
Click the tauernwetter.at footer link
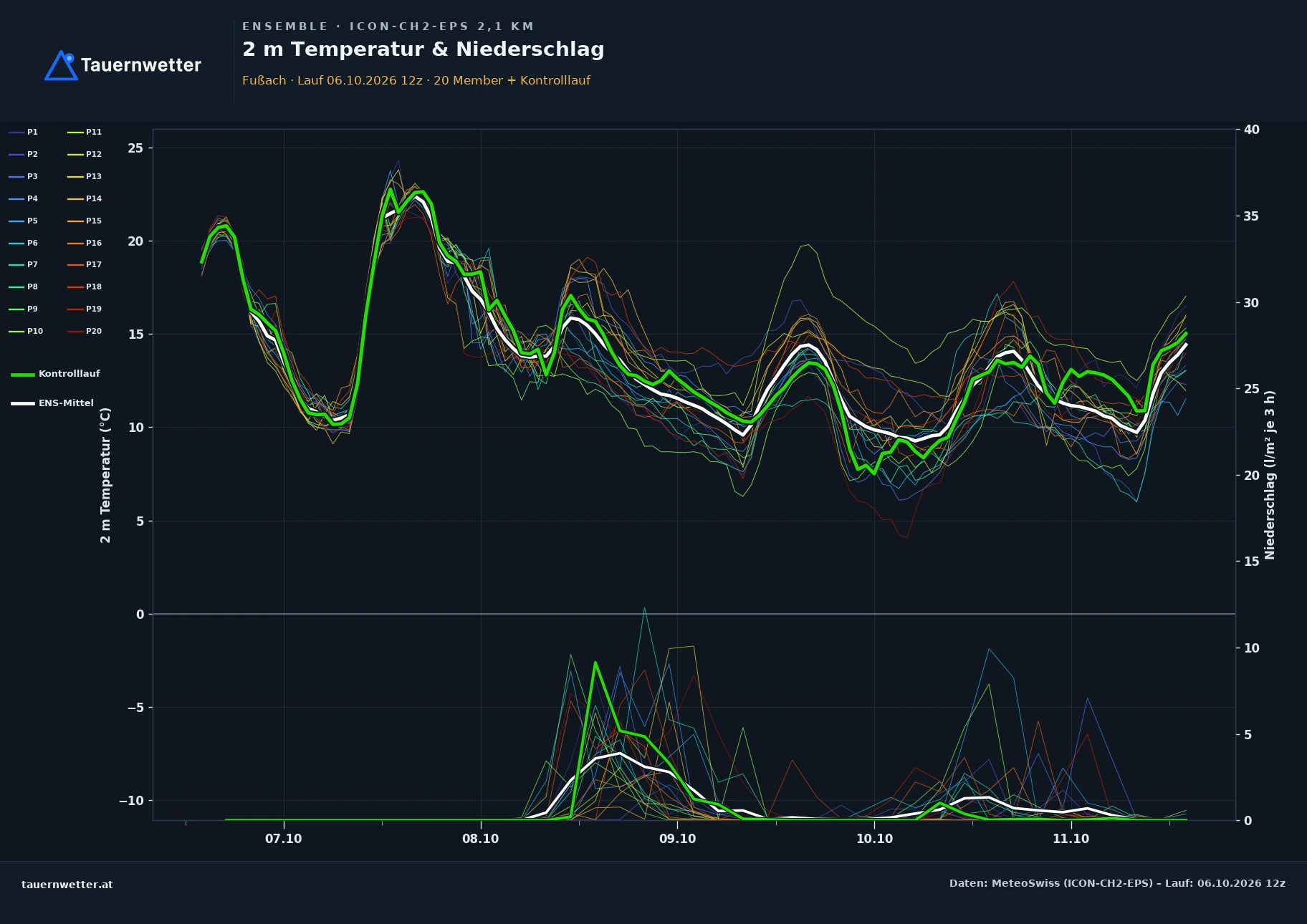67,885
